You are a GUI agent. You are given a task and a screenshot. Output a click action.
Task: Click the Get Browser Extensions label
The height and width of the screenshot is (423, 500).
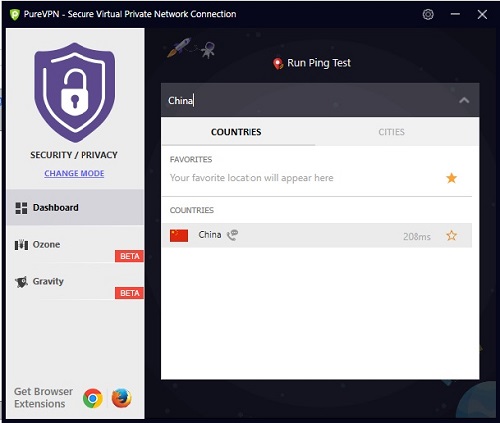click(43, 398)
